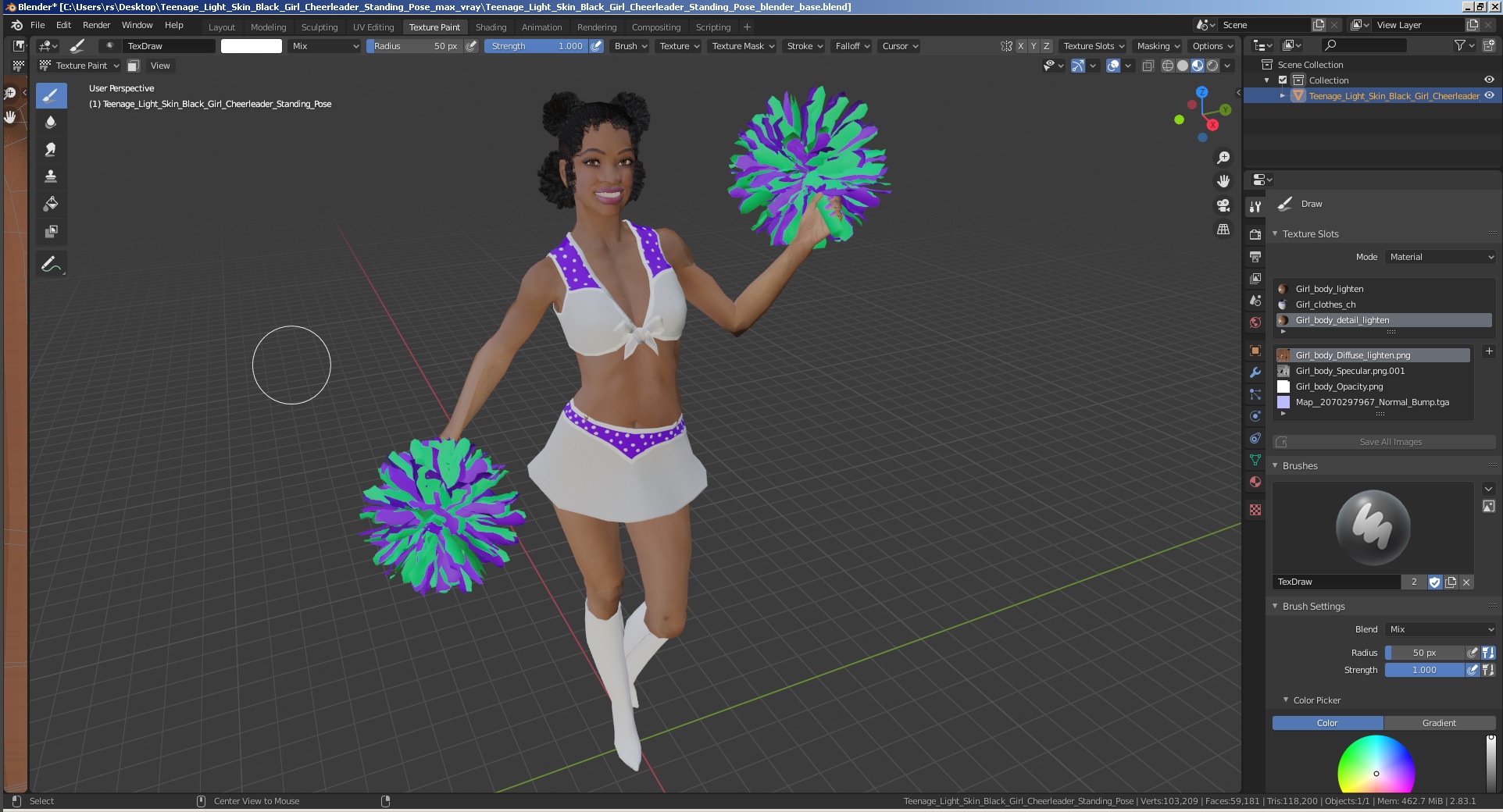Viewport: 1503px width, 812px height.
Task: Expand Cheerleader object in outliner tree
Action: coord(1283,96)
